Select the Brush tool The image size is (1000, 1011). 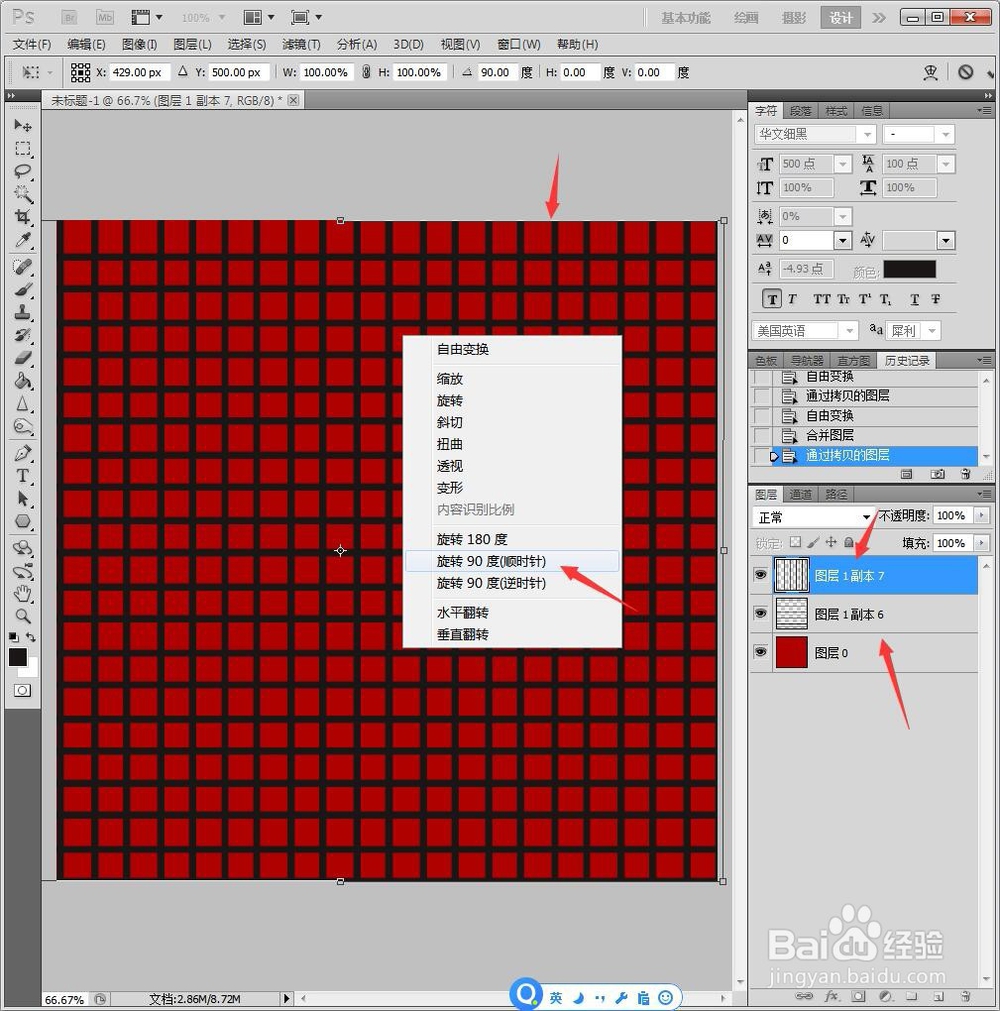23,290
